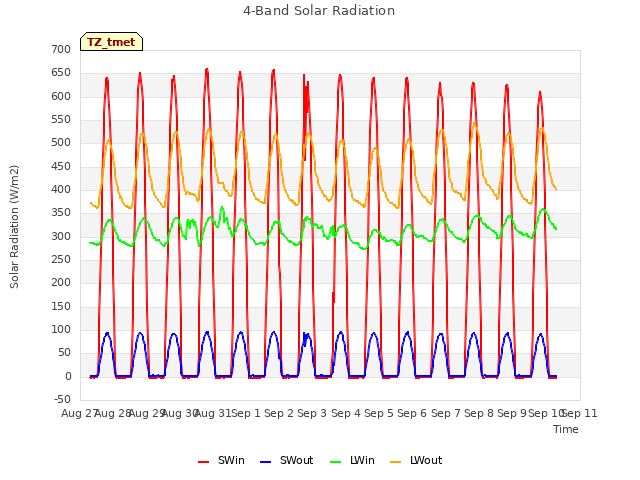This screenshot has height=480, width=640.
Task: Click the Sep 3 x-axis tick label
Action: pos(312,413)
